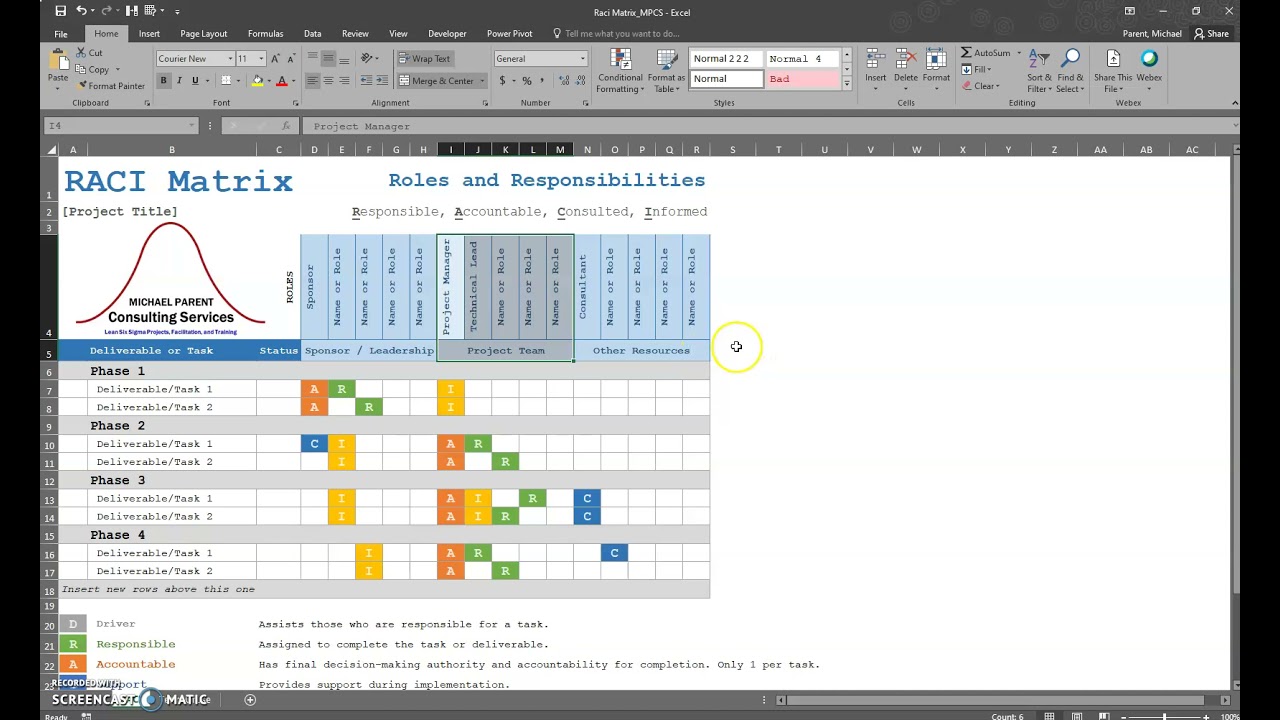Toggle Bold formatting
This screenshot has height=720, width=1280.
click(164, 81)
